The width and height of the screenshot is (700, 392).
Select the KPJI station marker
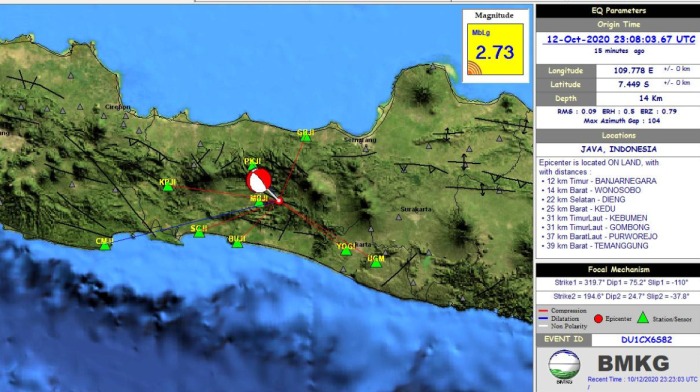[168, 188]
